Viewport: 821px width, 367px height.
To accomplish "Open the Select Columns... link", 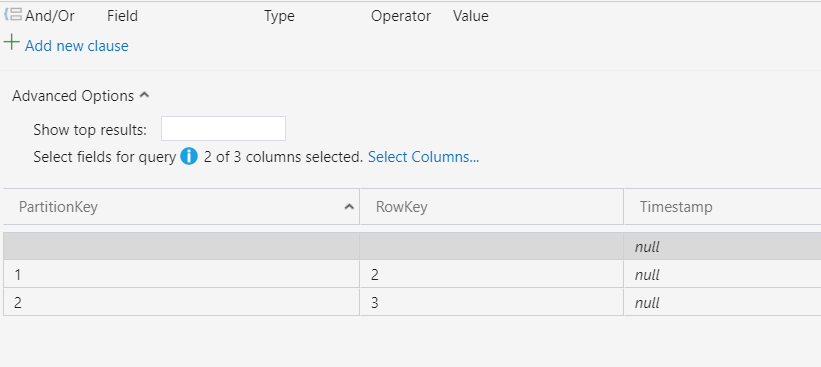I will click(x=423, y=157).
